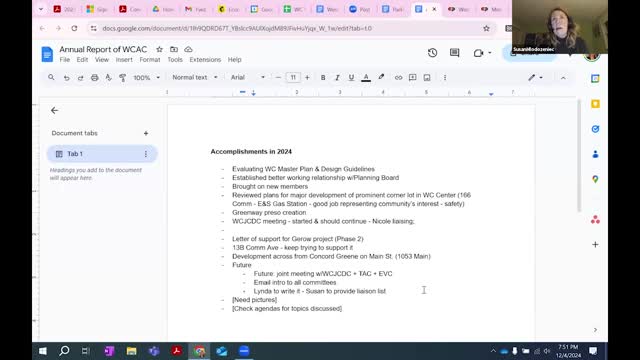
Task: Open the Format menu
Action: [150, 60]
